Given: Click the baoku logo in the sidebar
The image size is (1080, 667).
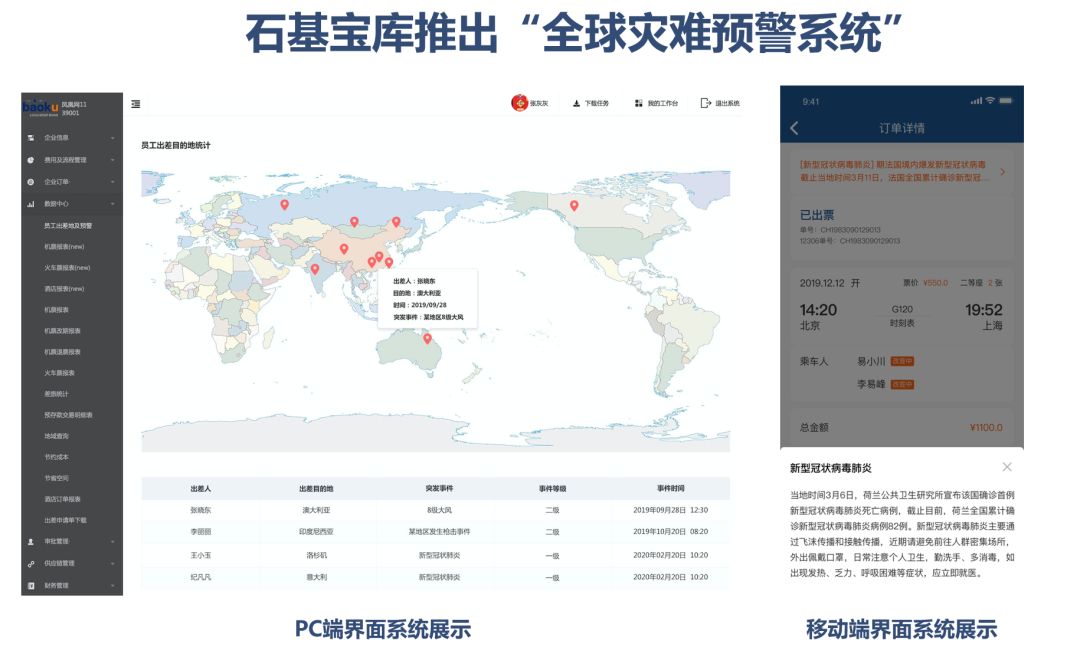Looking at the screenshot, I should pyautogui.click(x=41, y=107).
